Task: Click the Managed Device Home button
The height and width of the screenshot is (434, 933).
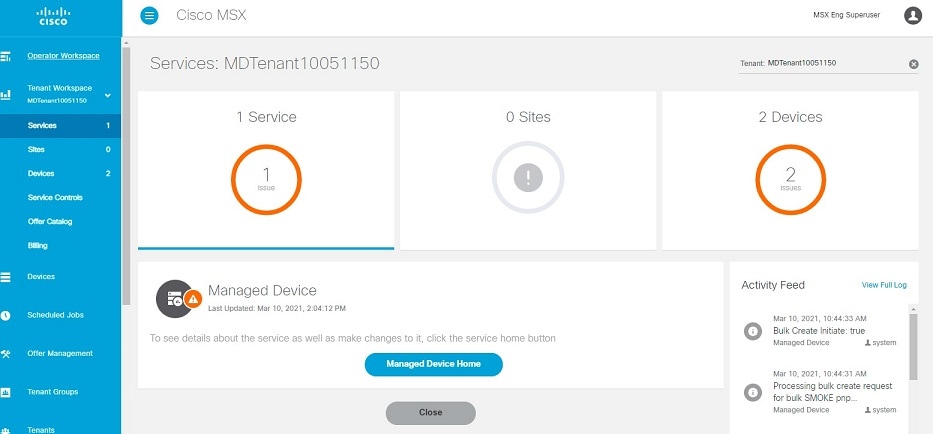Action: (x=434, y=364)
